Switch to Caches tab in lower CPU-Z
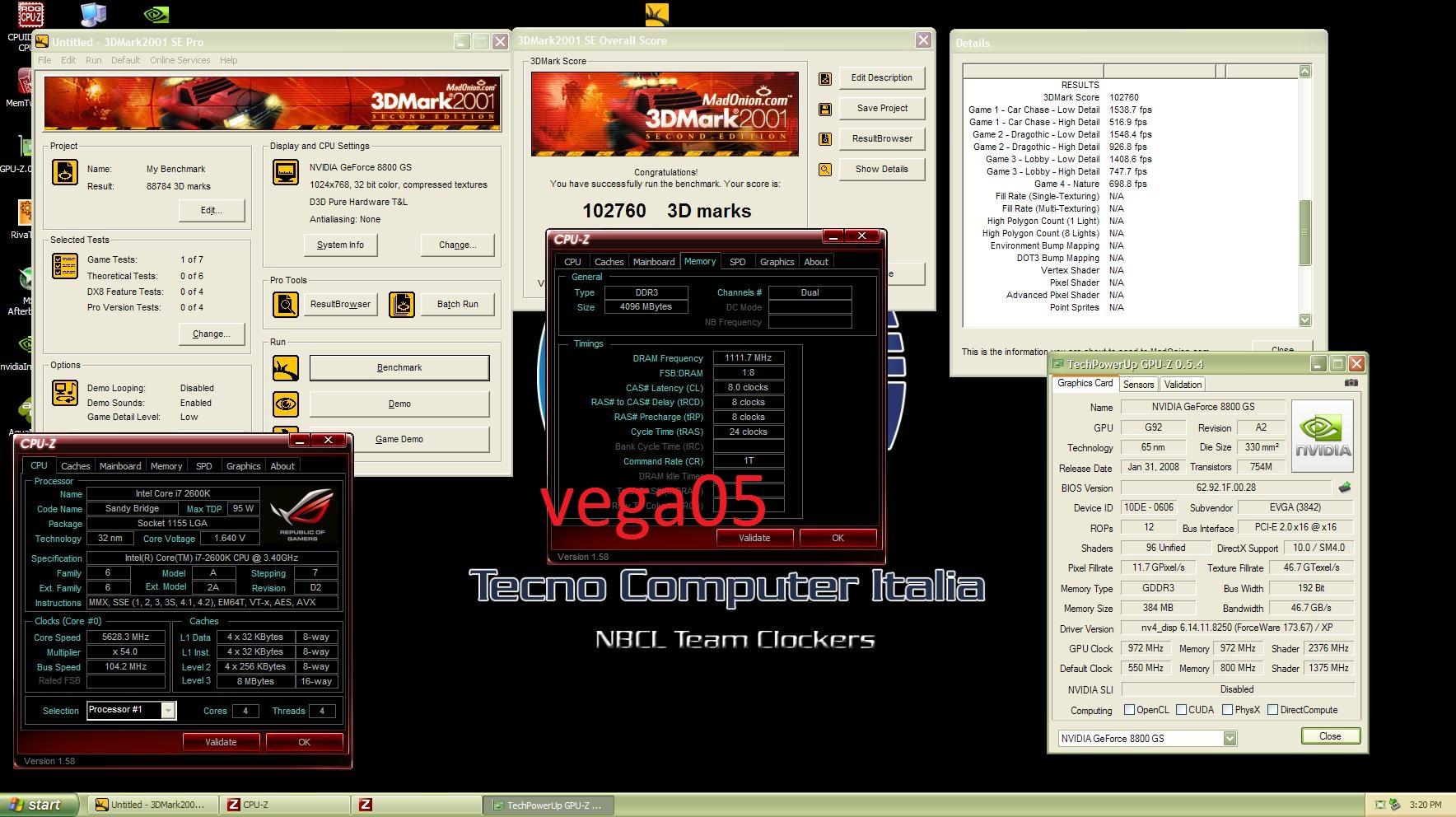The height and width of the screenshot is (817, 1456). tap(76, 466)
